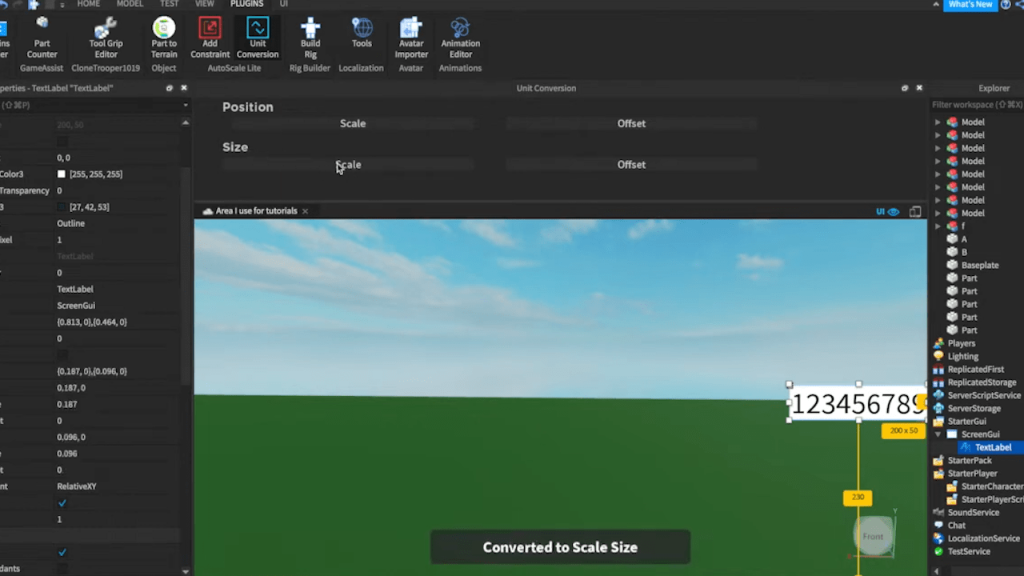Collapse the ScreenGui tree node
This screenshot has height=576, width=1024.
(938, 434)
